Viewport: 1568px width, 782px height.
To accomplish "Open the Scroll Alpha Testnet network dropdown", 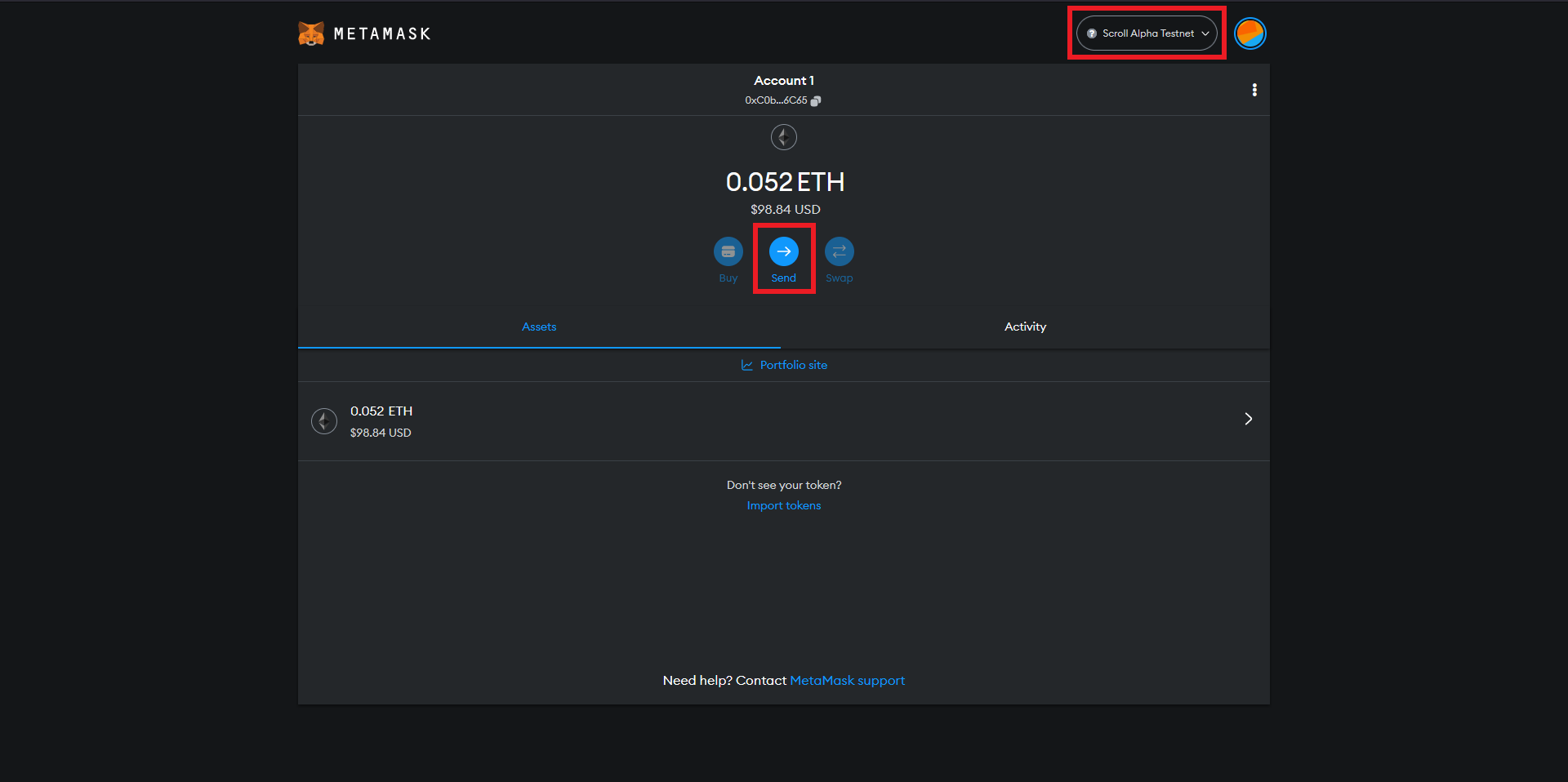I will [x=1147, y=33].
